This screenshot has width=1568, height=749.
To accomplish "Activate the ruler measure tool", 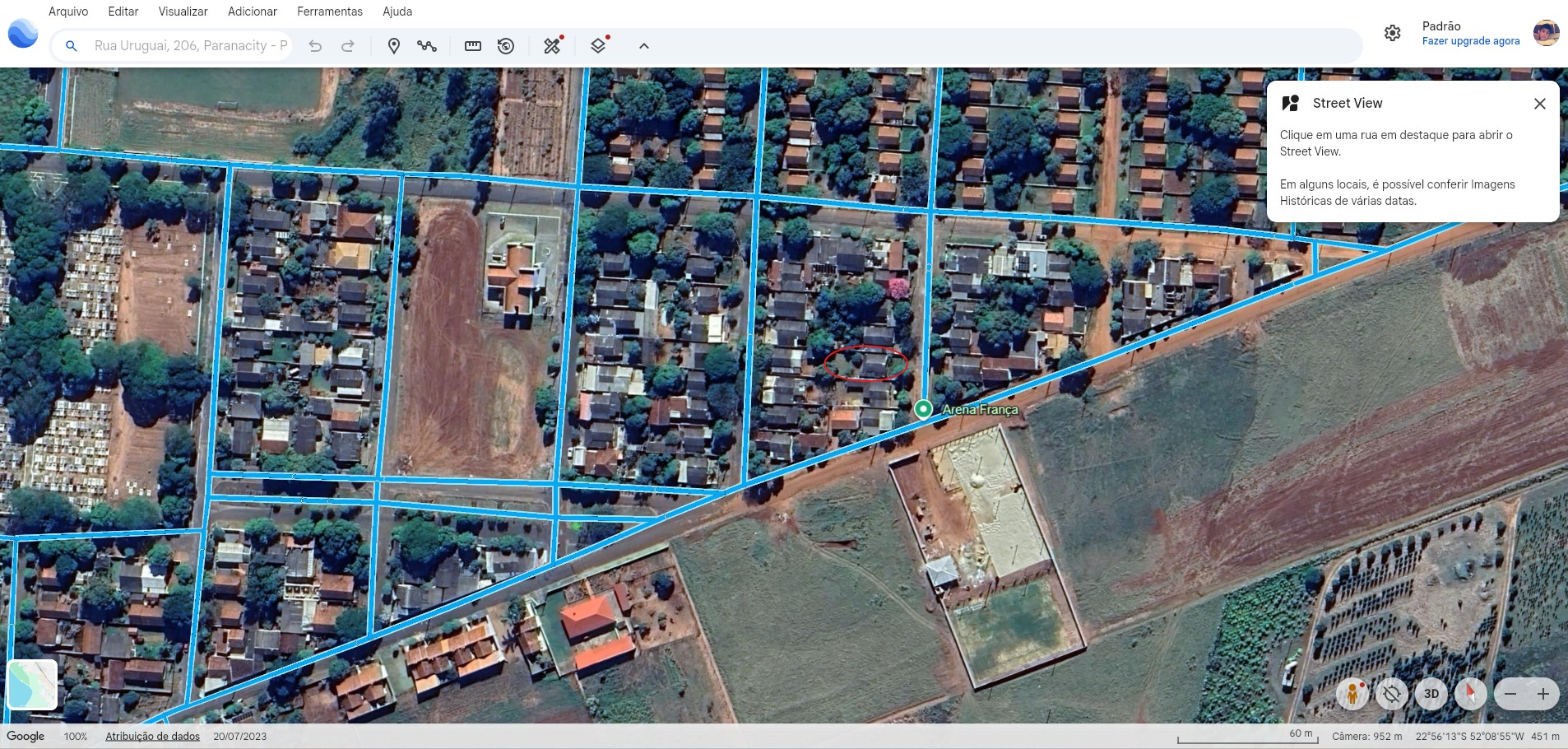I will coord(473,46).
